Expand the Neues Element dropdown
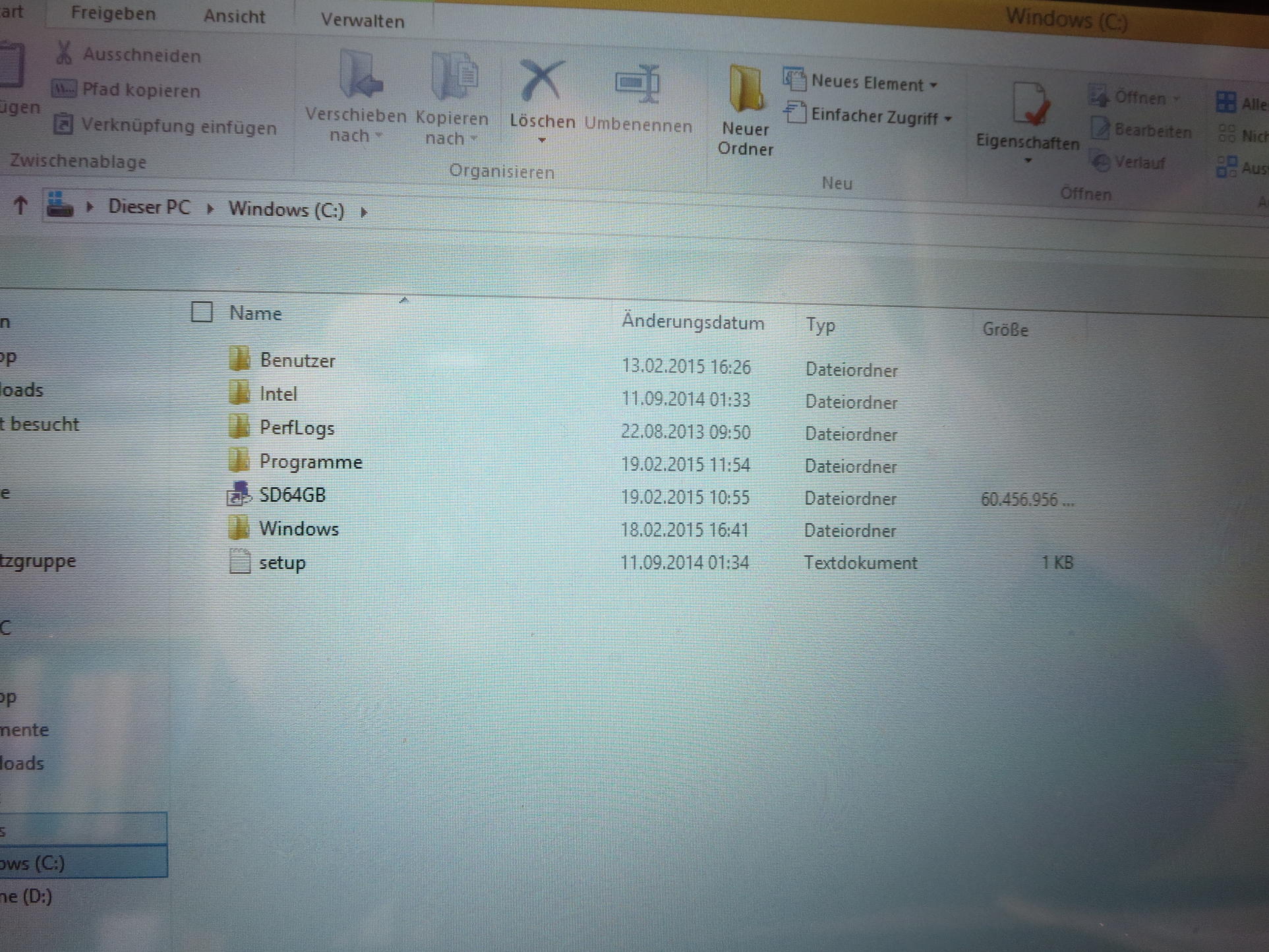This screenshot has height=952, width=1269. (933, 85)
